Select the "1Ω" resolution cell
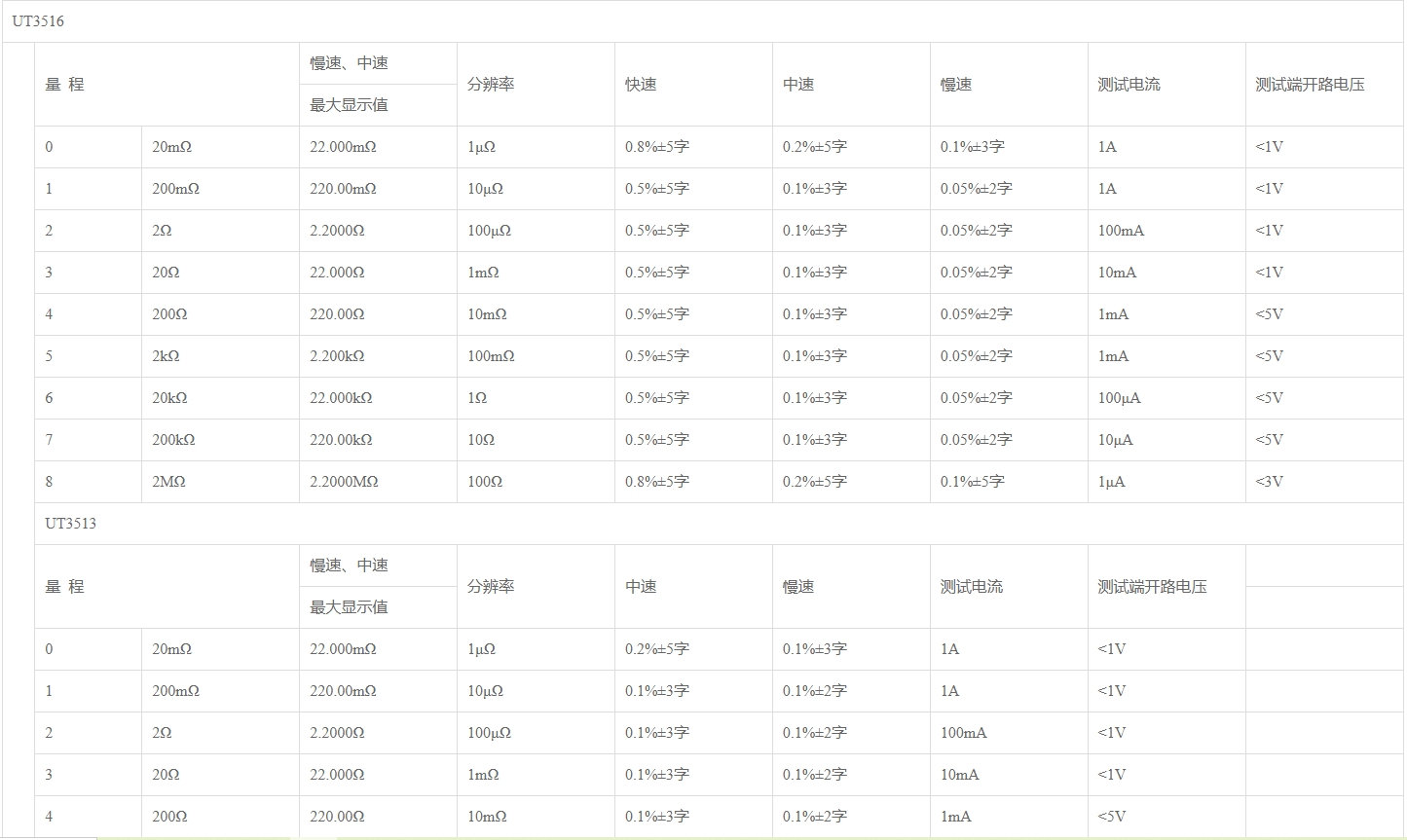Screen dimensions: 1407x840 point(477,398)
